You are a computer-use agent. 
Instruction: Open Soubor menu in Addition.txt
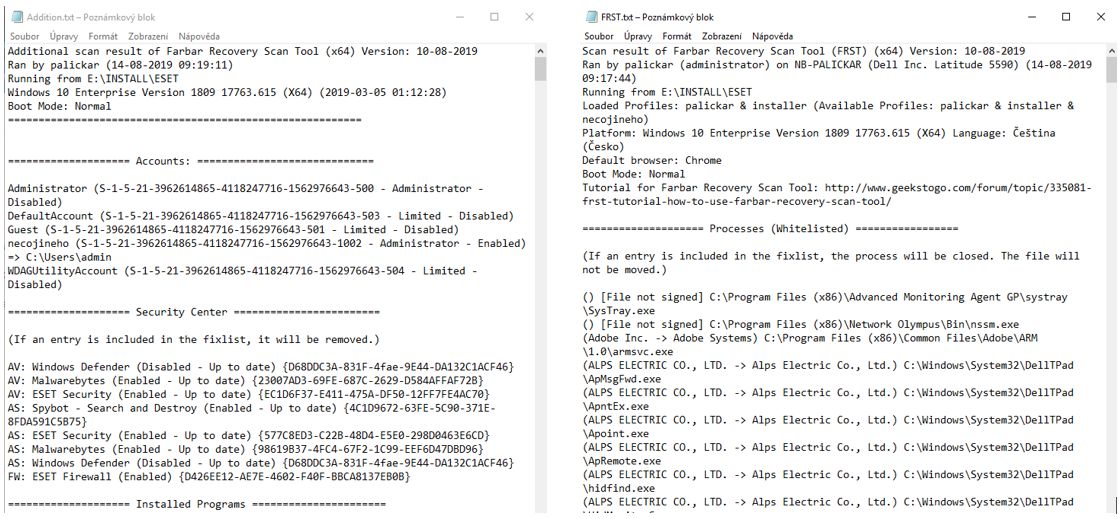25,36
